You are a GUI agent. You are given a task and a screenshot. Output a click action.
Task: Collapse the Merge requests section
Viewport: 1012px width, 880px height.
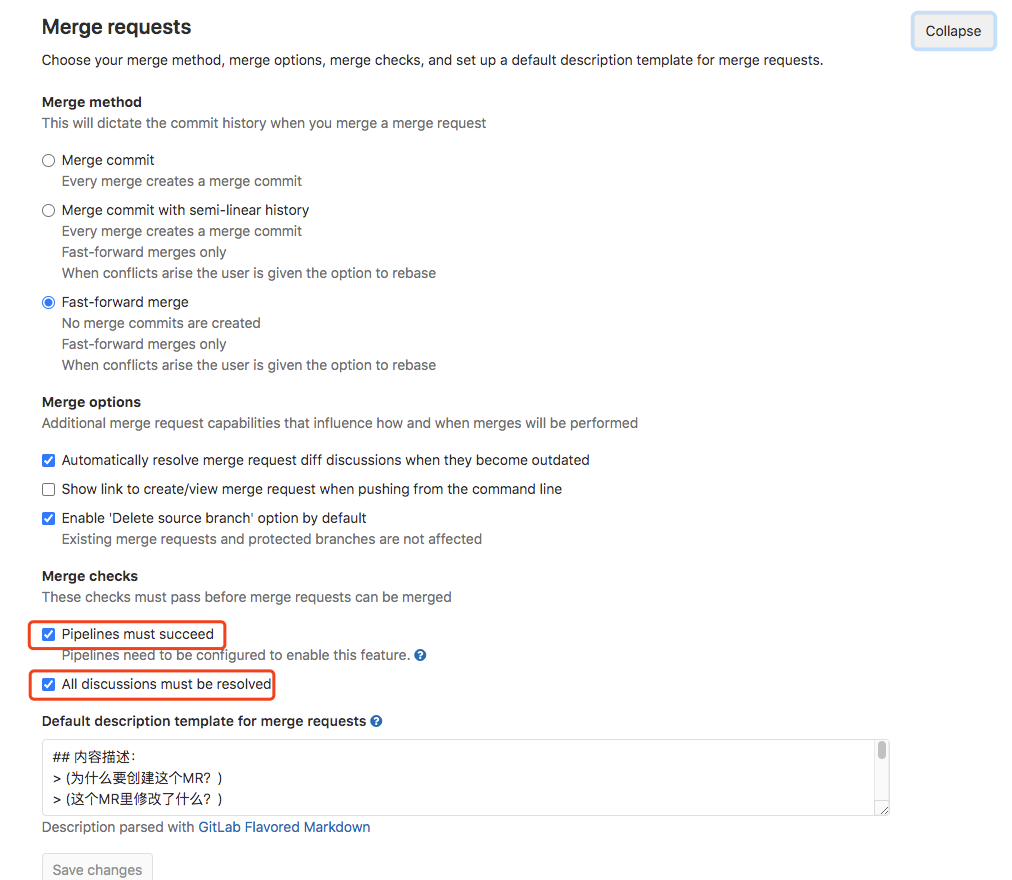[952, 31]
